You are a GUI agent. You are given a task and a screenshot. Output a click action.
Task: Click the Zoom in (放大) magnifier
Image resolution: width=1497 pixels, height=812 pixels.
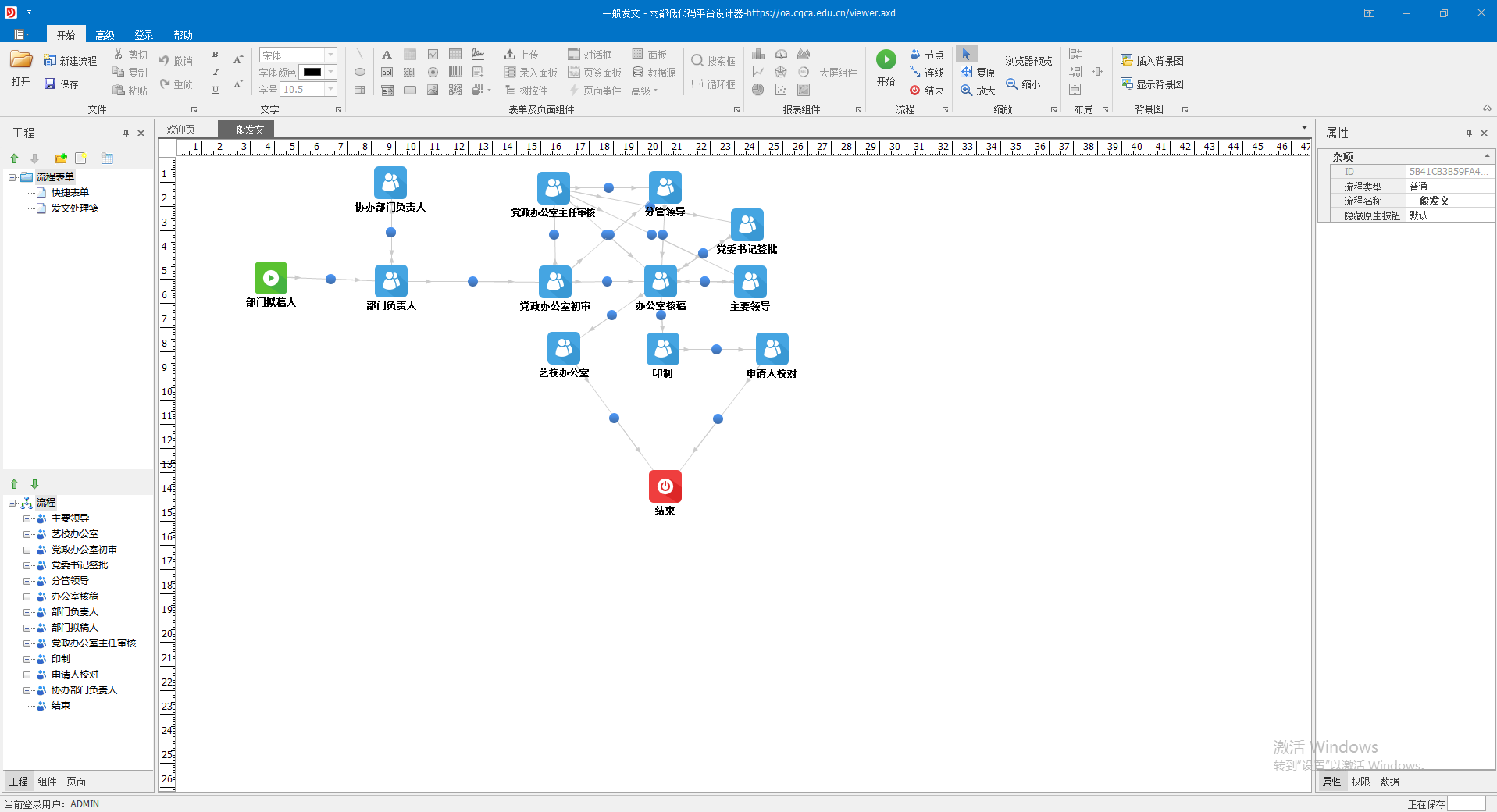click(x=967, y=91)
